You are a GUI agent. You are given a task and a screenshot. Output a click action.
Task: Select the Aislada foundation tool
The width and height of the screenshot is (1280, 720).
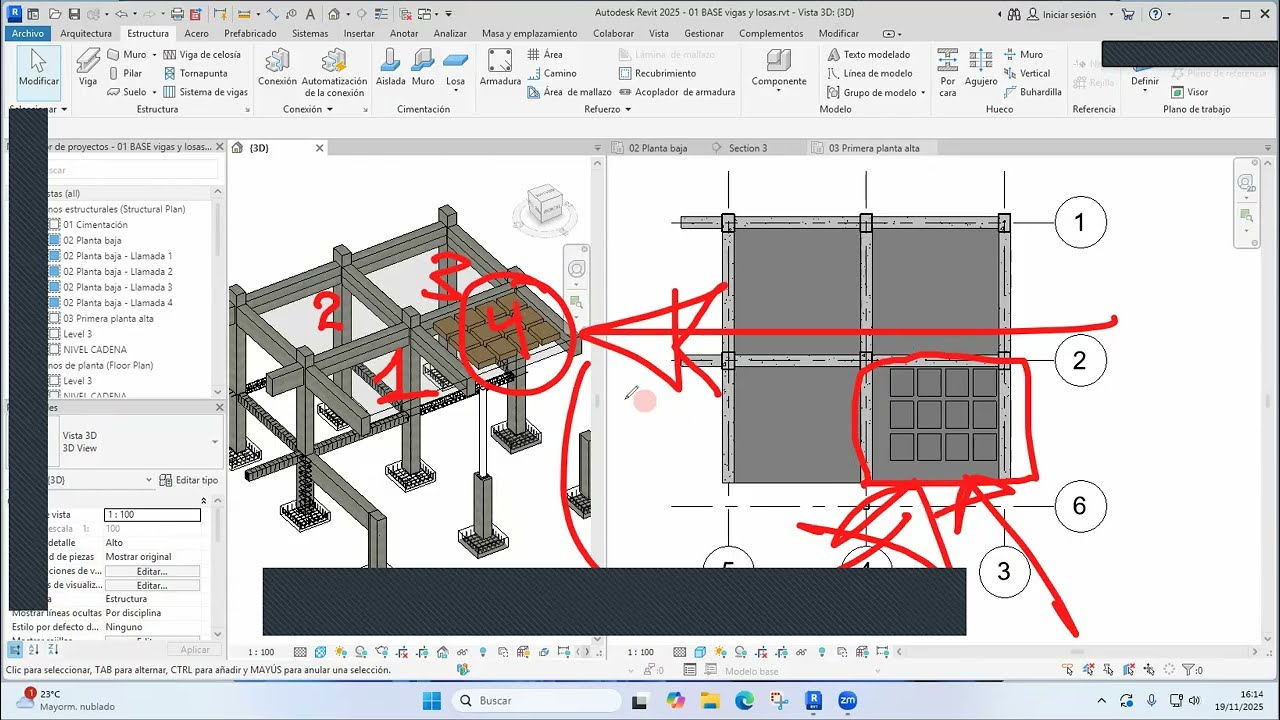pyautogui.click(x=391, y=68)
